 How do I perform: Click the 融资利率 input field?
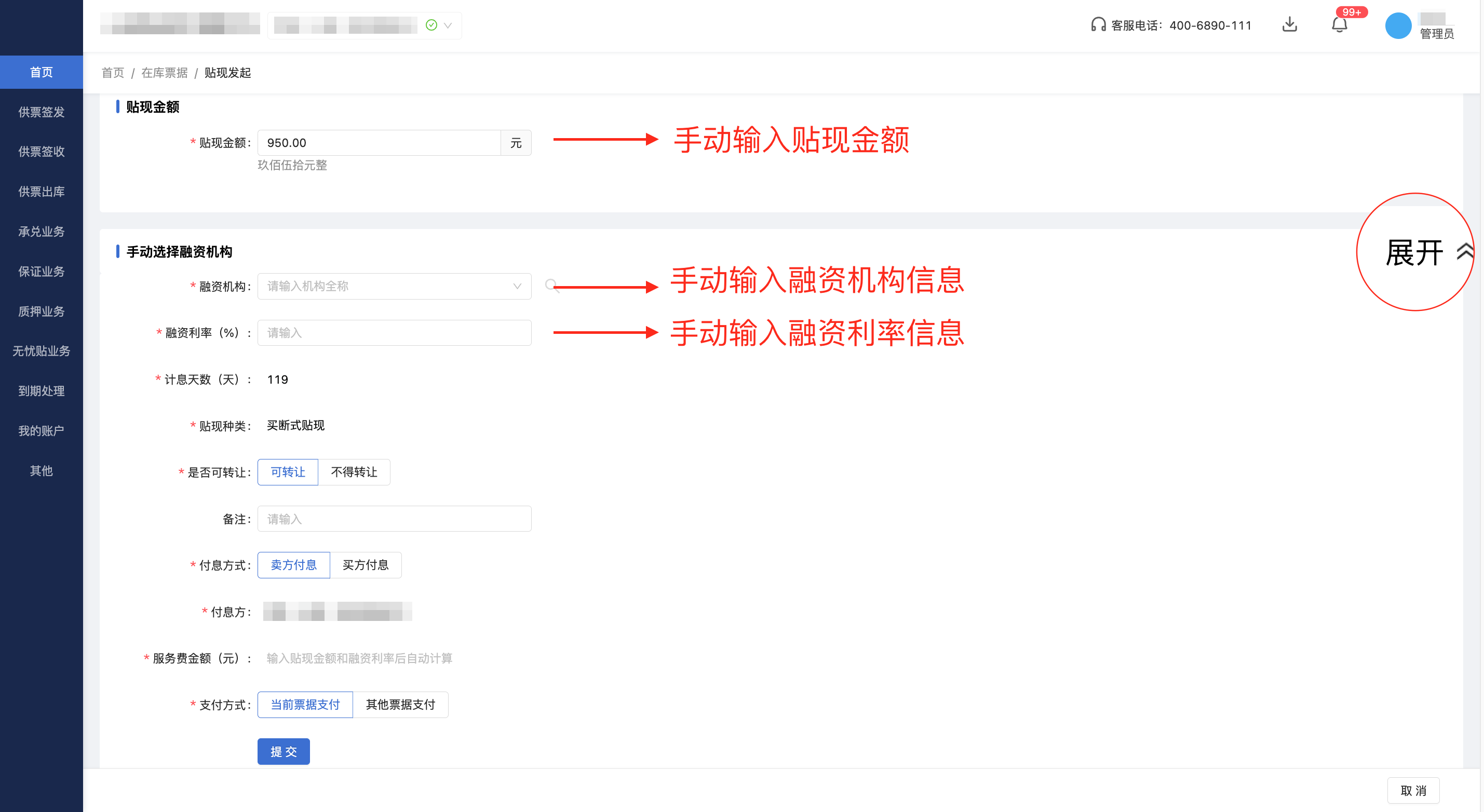coord(394,333)
